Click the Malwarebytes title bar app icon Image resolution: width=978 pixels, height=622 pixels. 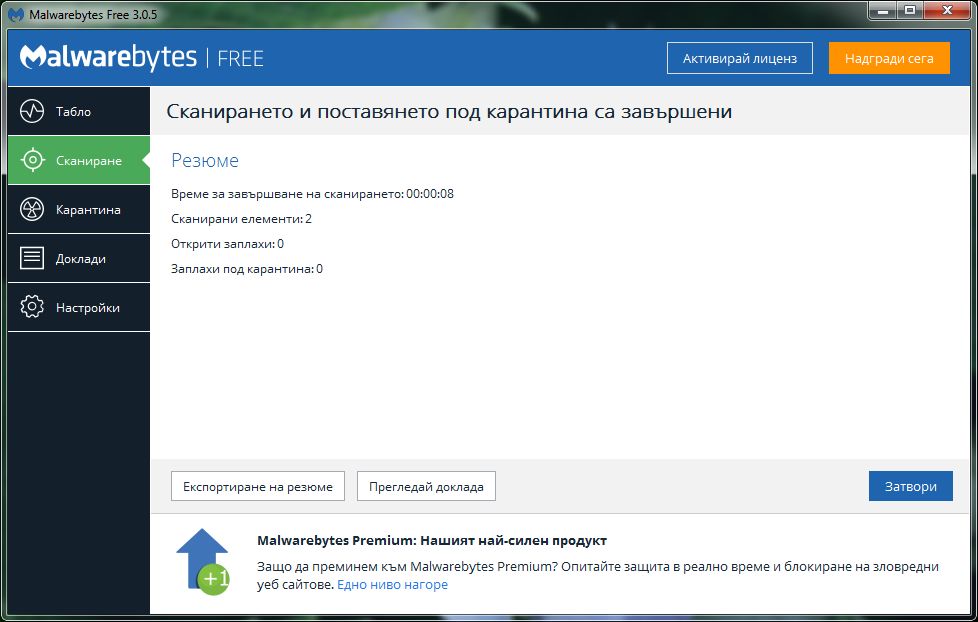tap(16, 14)
